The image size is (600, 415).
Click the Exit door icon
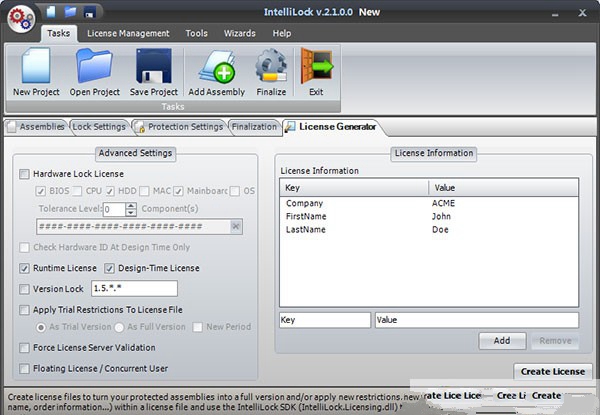click(316, 72)
